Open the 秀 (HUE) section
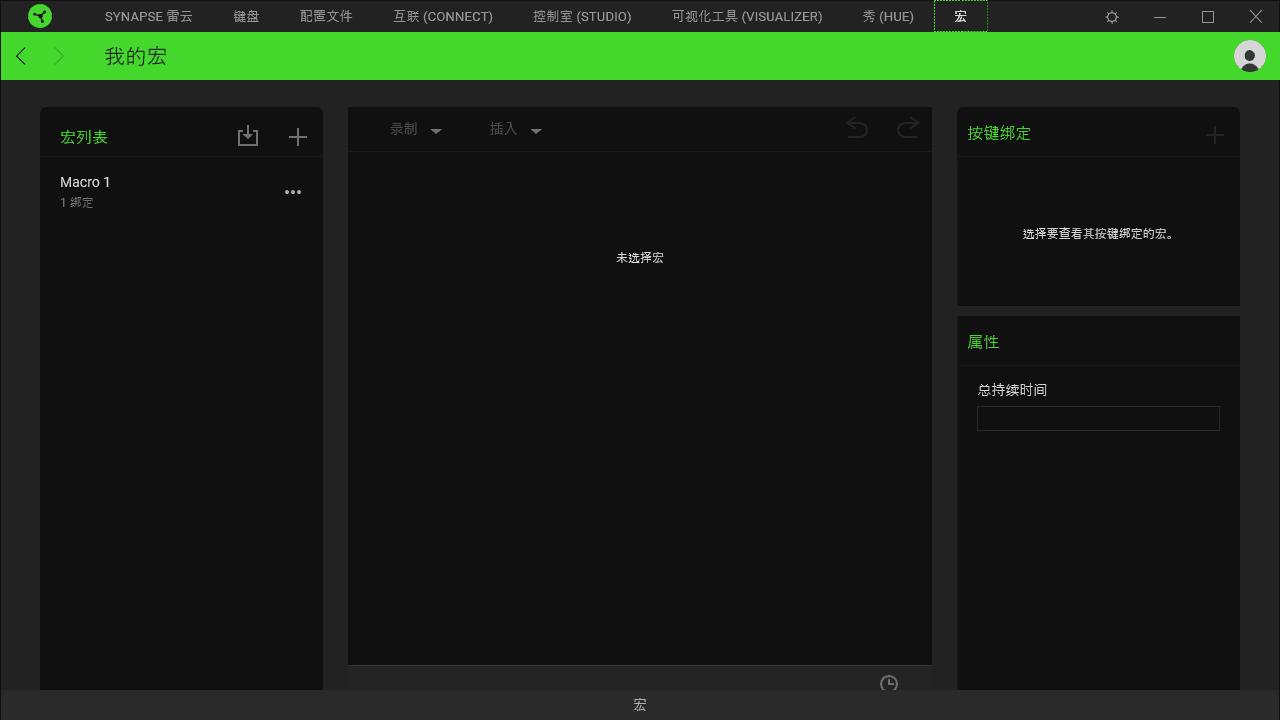Image resolution: width=1280 pixels, height=720 pixels. point(887,16)
